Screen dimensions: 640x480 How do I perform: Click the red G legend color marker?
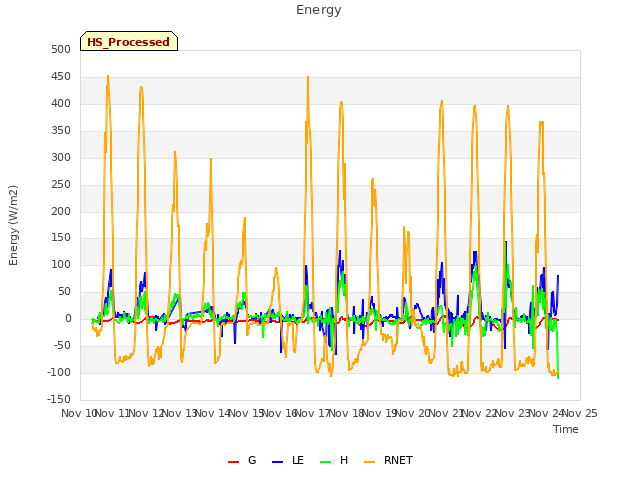coord(233,462)
